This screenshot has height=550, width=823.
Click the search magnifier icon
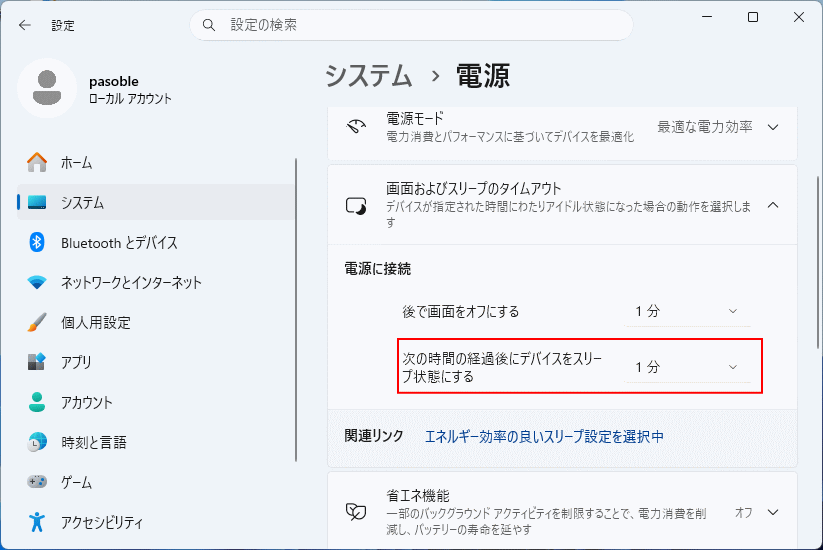[209, 25]
